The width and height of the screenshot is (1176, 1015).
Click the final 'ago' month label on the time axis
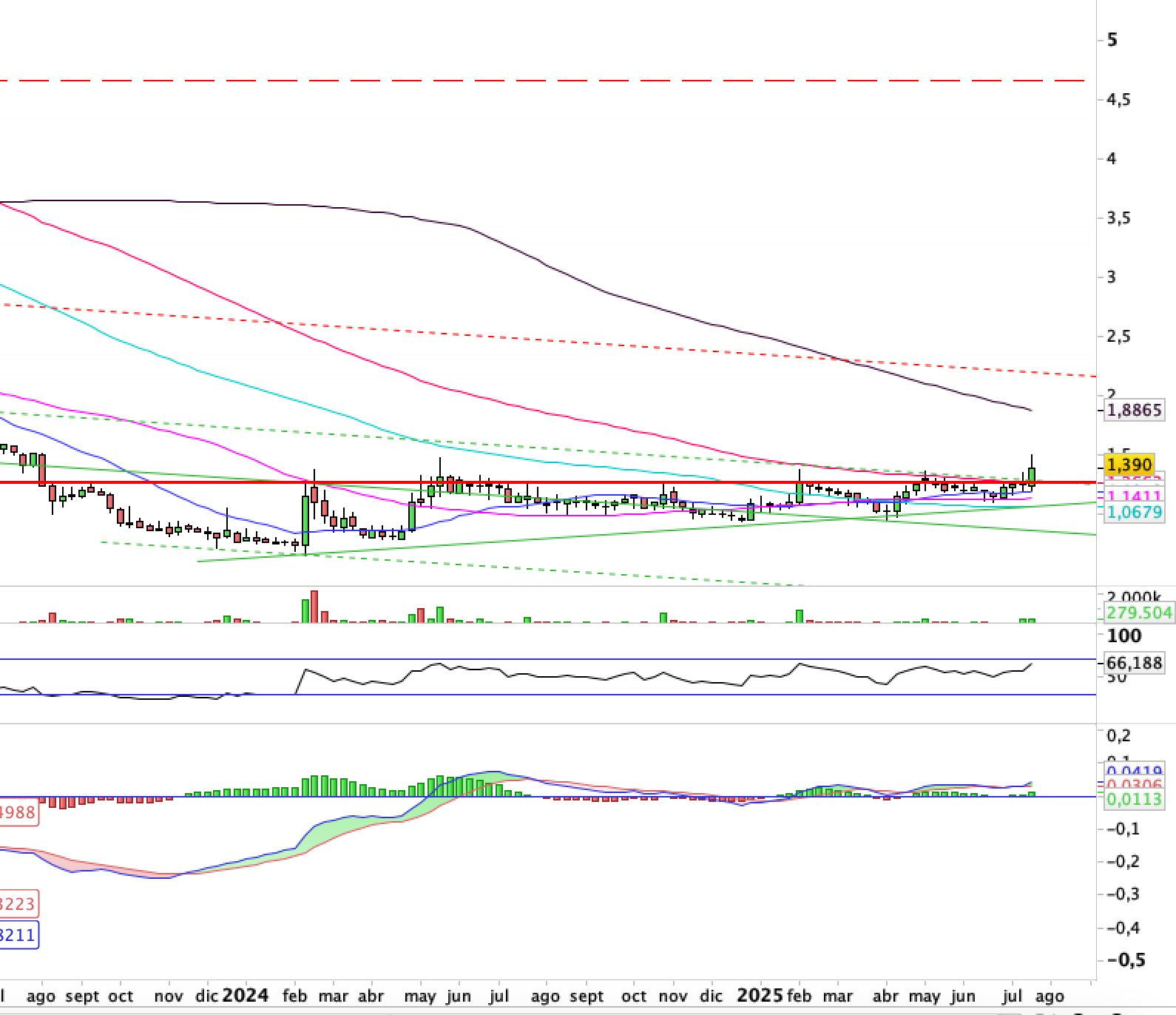tap(1049, 997)
